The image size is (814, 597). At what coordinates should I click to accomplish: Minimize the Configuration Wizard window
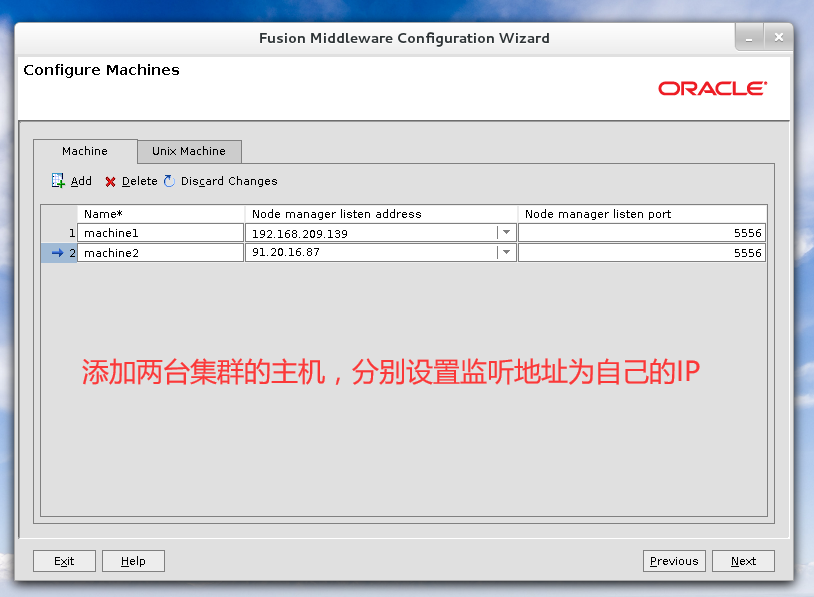749,37
